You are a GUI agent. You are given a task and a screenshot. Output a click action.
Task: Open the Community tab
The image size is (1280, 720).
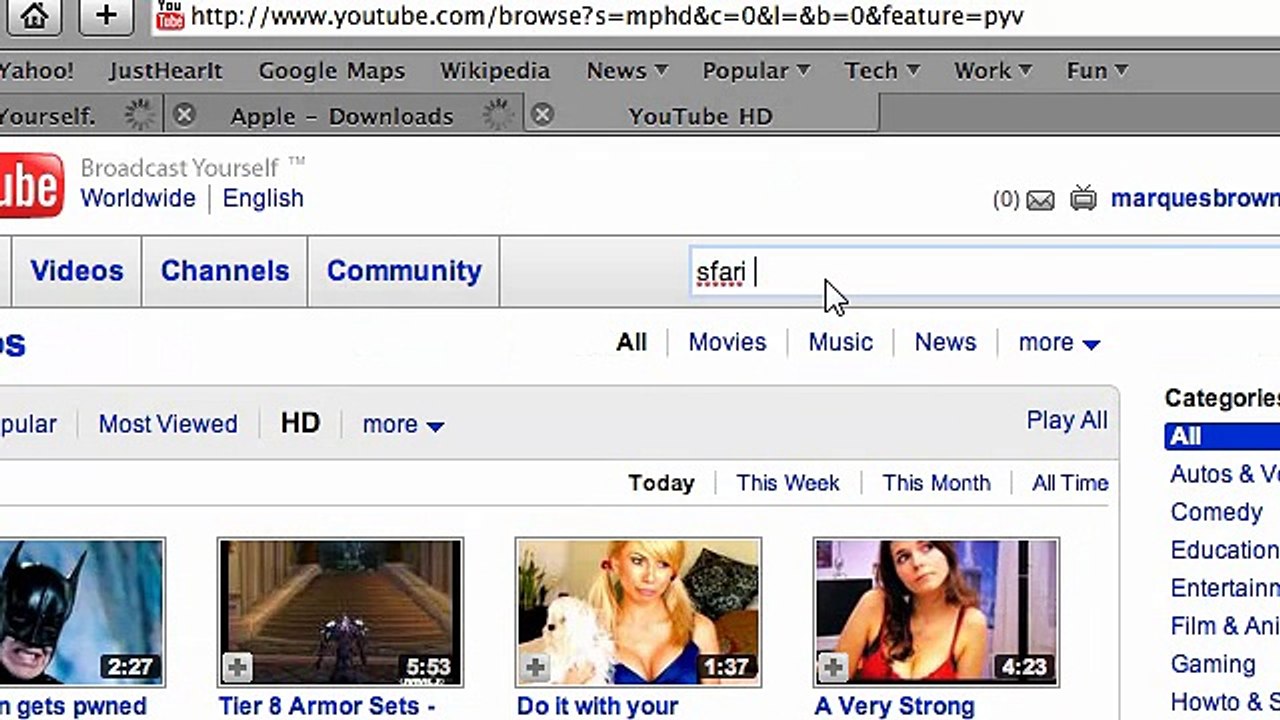(x=404, y=271)
